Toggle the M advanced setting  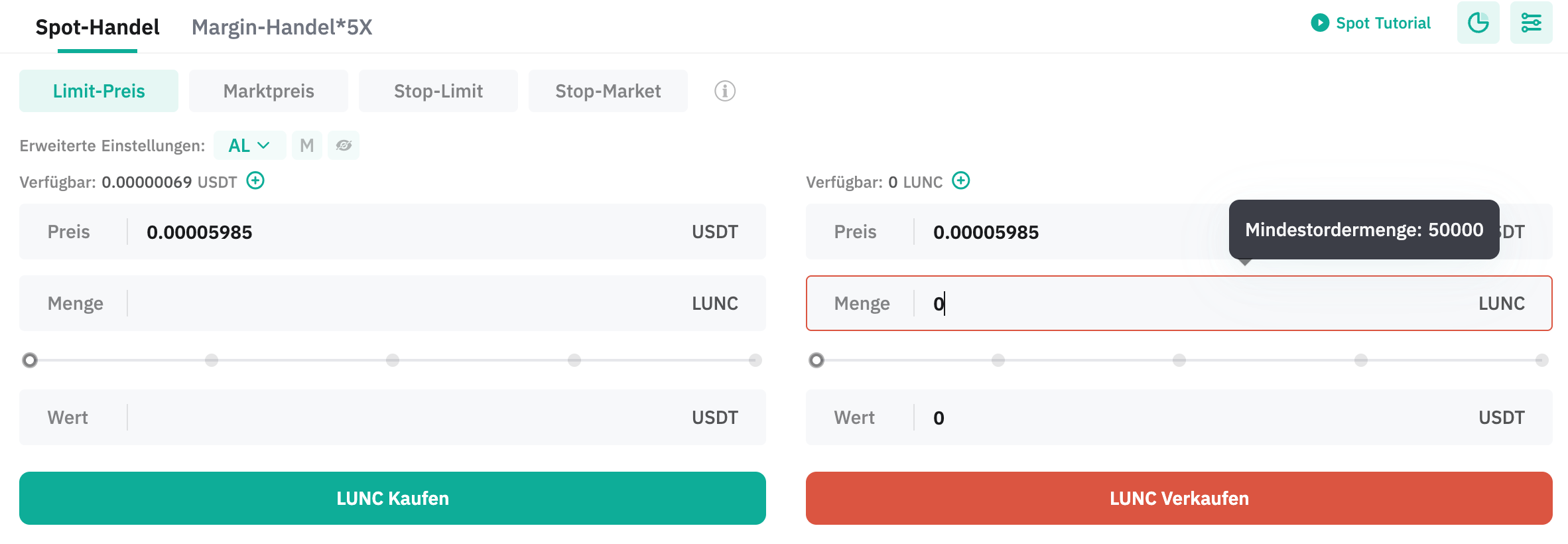(x=306, y=145)
